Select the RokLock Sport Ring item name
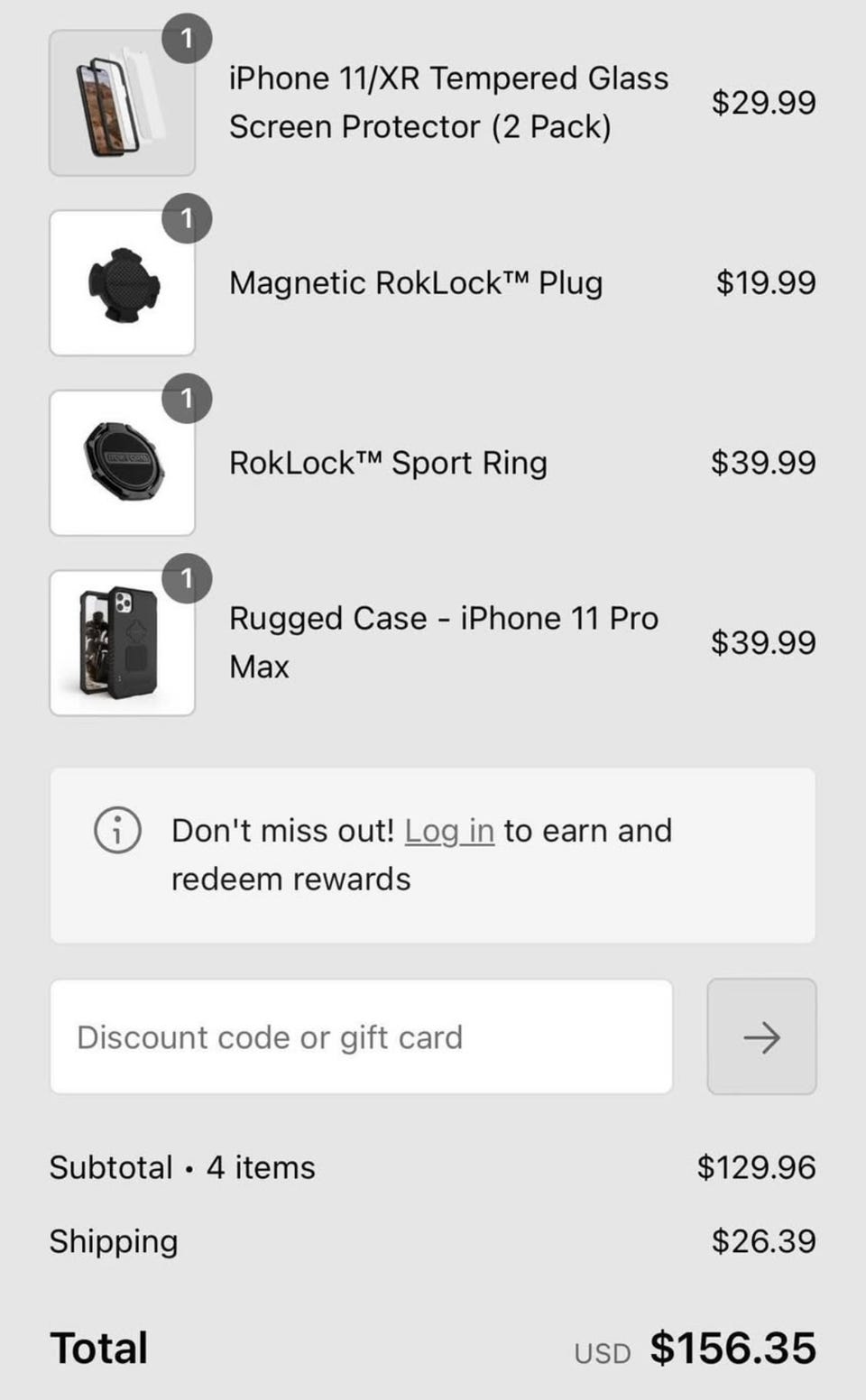This screenshot has width=866, height=1400. point(388,463)
